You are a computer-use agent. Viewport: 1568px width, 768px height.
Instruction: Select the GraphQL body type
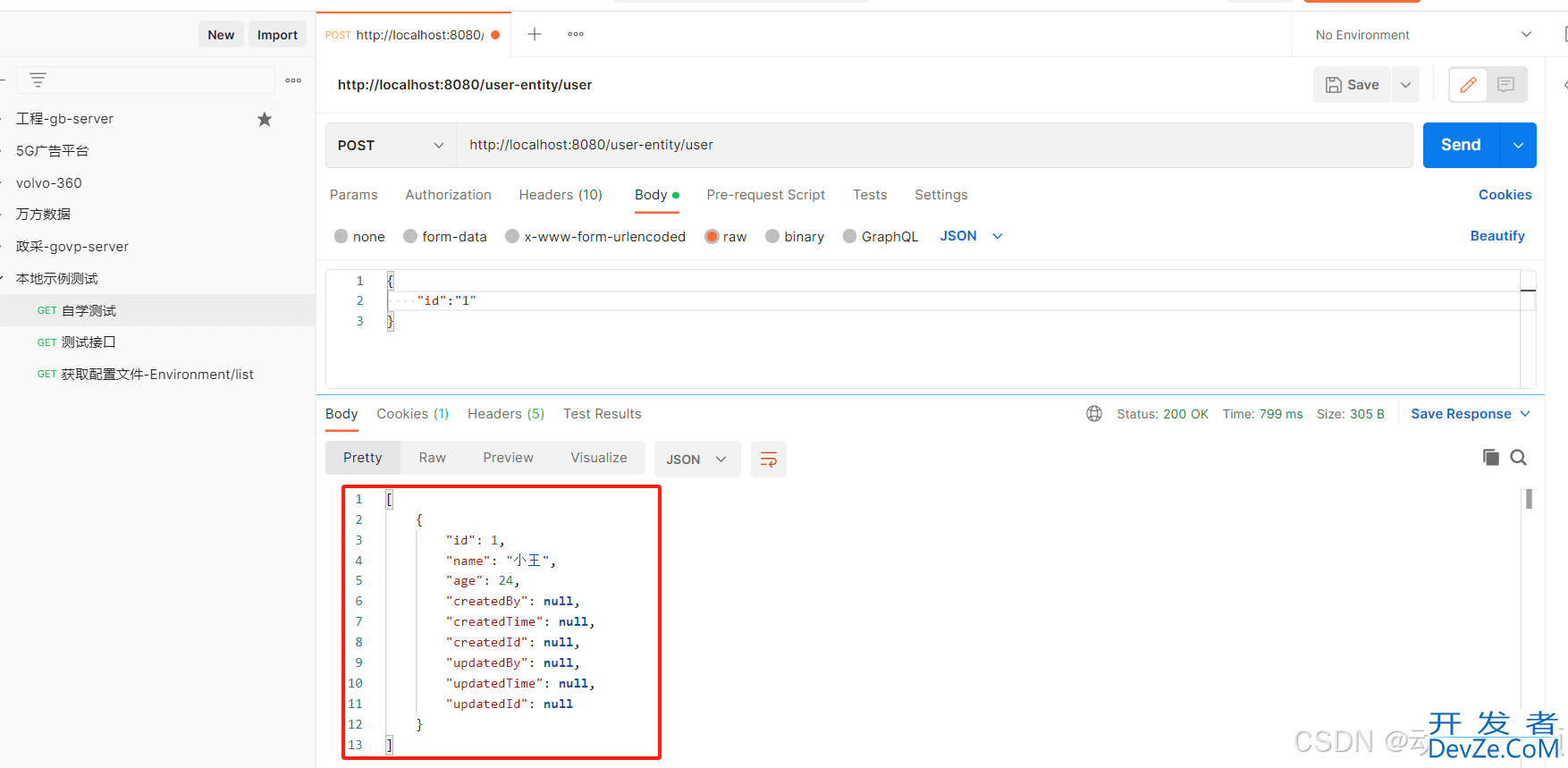pos(881,236)
